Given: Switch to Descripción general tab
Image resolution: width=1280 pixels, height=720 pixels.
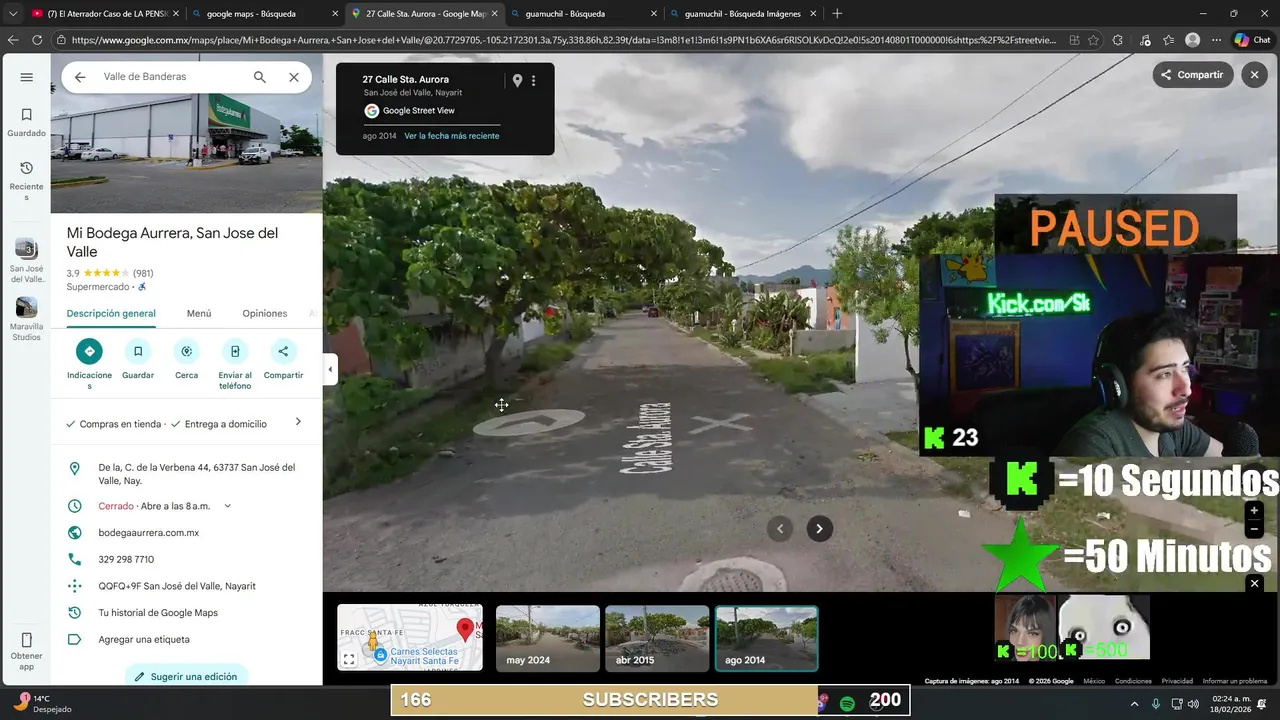Looking at the screenshot, I should pyautogui.click(x=111, y=313).
